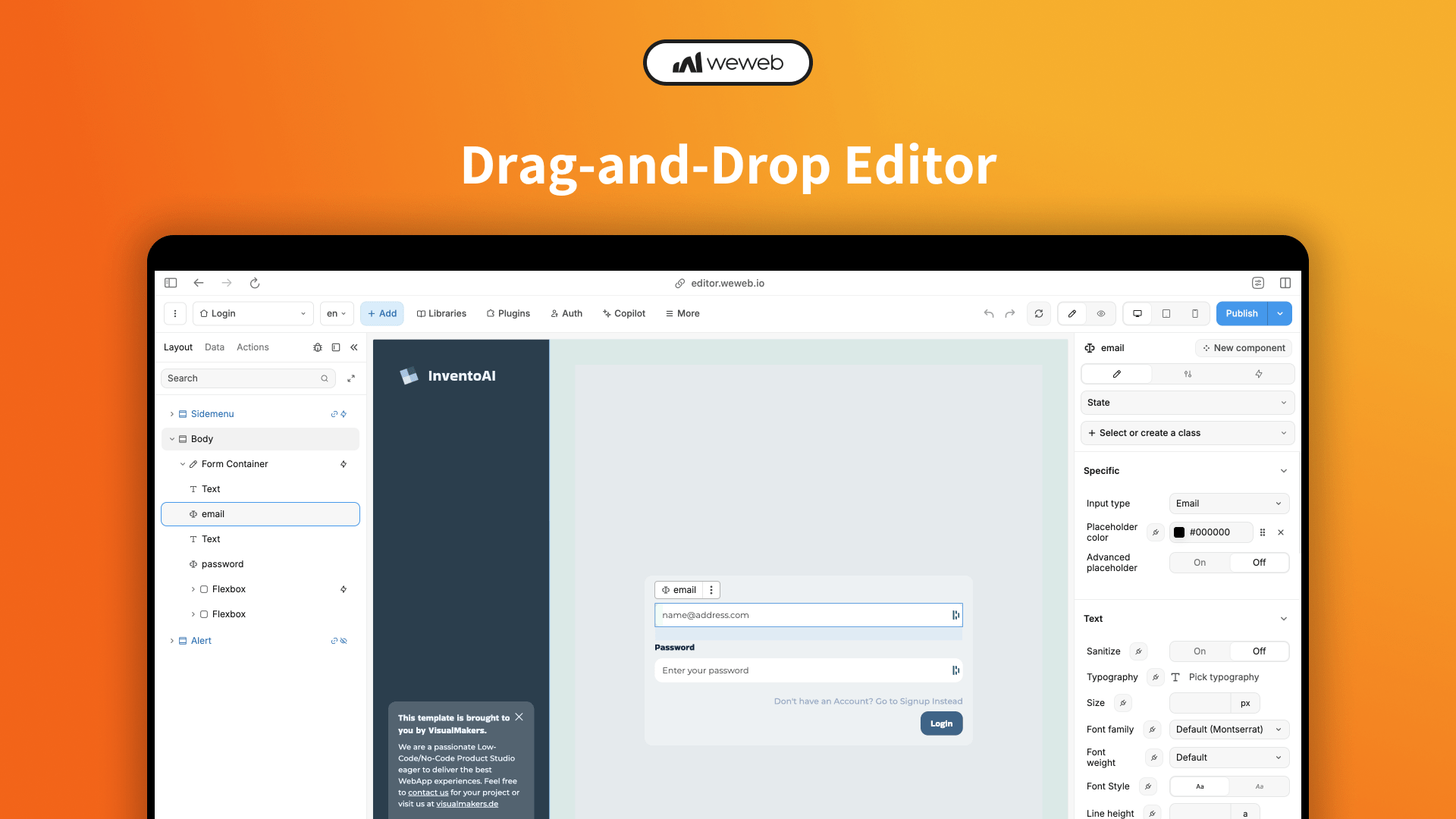Switch to the Actions tab
The height and width of the screenshot is (819, 1456).
pyautogui.click(x=253, y=347)
